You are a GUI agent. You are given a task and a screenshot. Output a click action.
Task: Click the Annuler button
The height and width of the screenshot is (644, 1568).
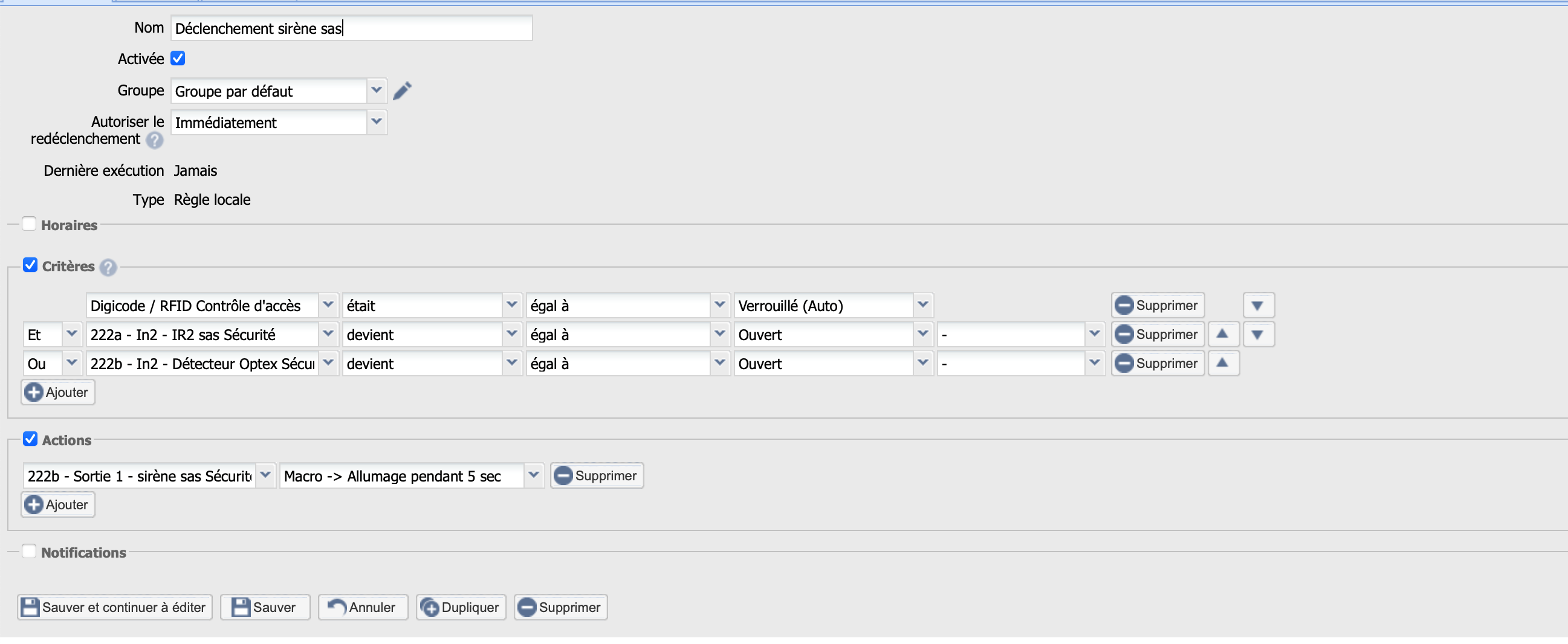(363, 608)
